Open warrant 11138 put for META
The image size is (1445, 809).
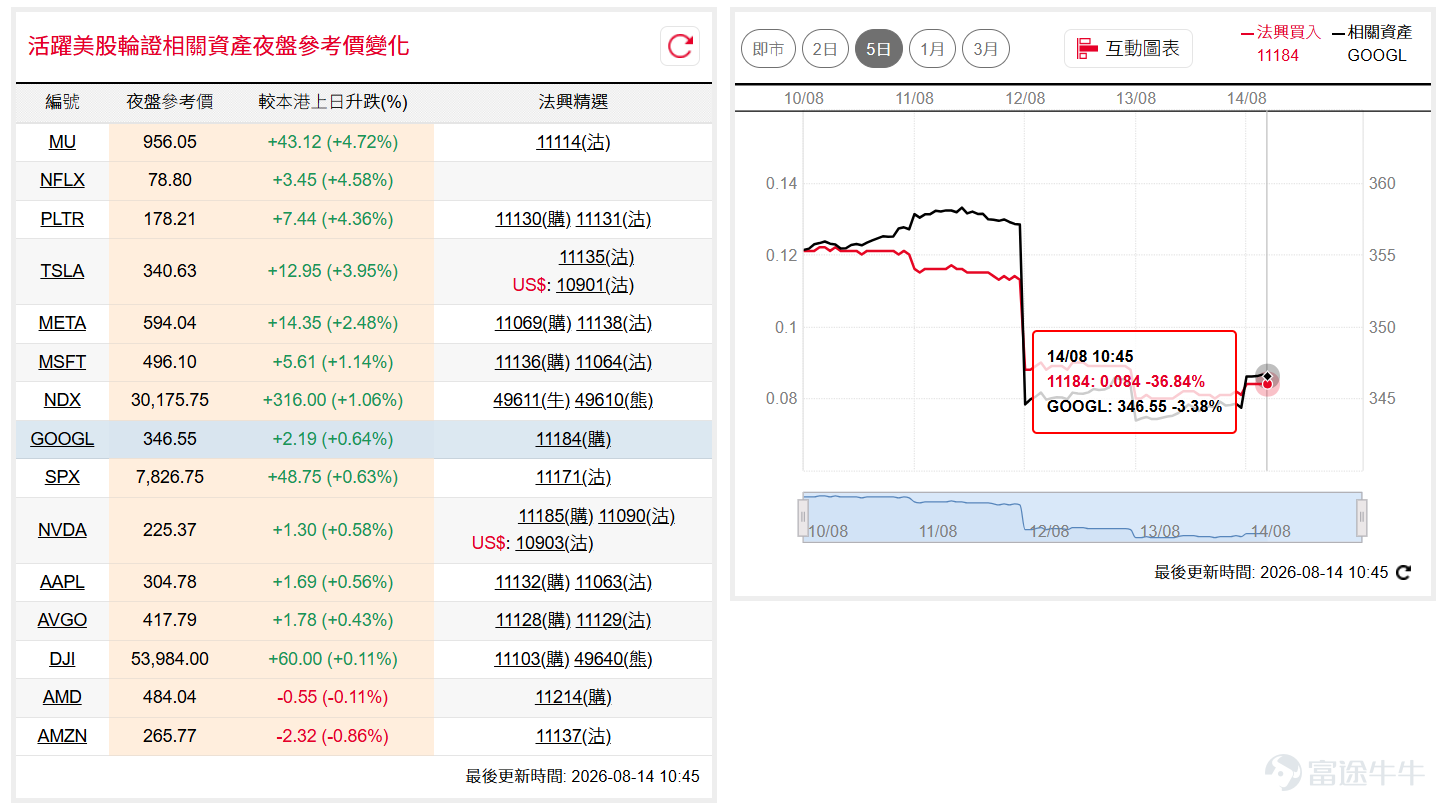[614, 323]
